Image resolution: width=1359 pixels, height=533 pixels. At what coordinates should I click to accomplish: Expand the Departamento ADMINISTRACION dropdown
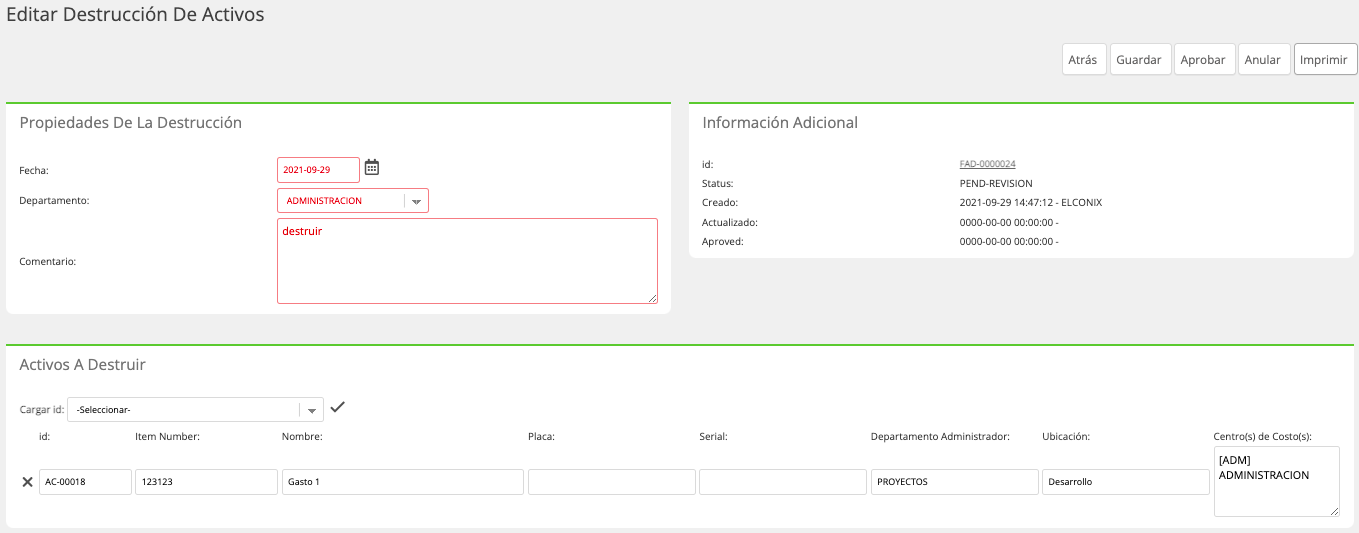coord(353,201)
